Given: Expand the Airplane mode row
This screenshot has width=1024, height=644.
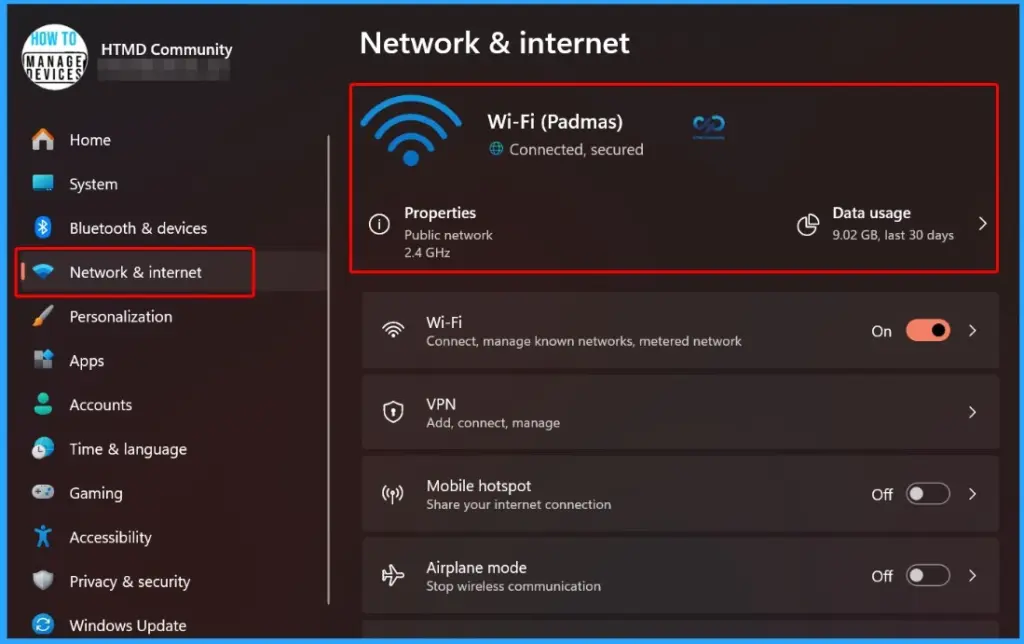Looking at the screenshot, I should [971, 576].
